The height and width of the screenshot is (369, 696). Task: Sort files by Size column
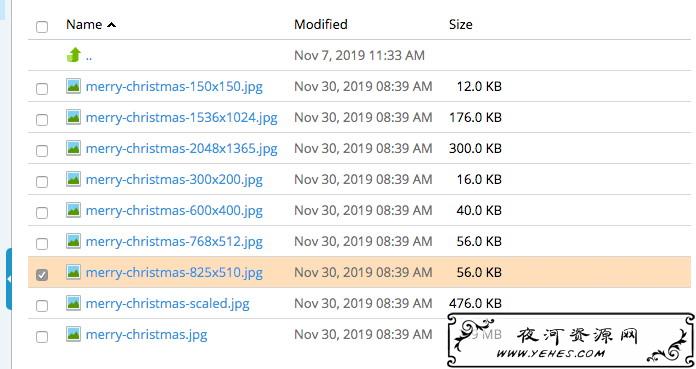tap(460, 24)
